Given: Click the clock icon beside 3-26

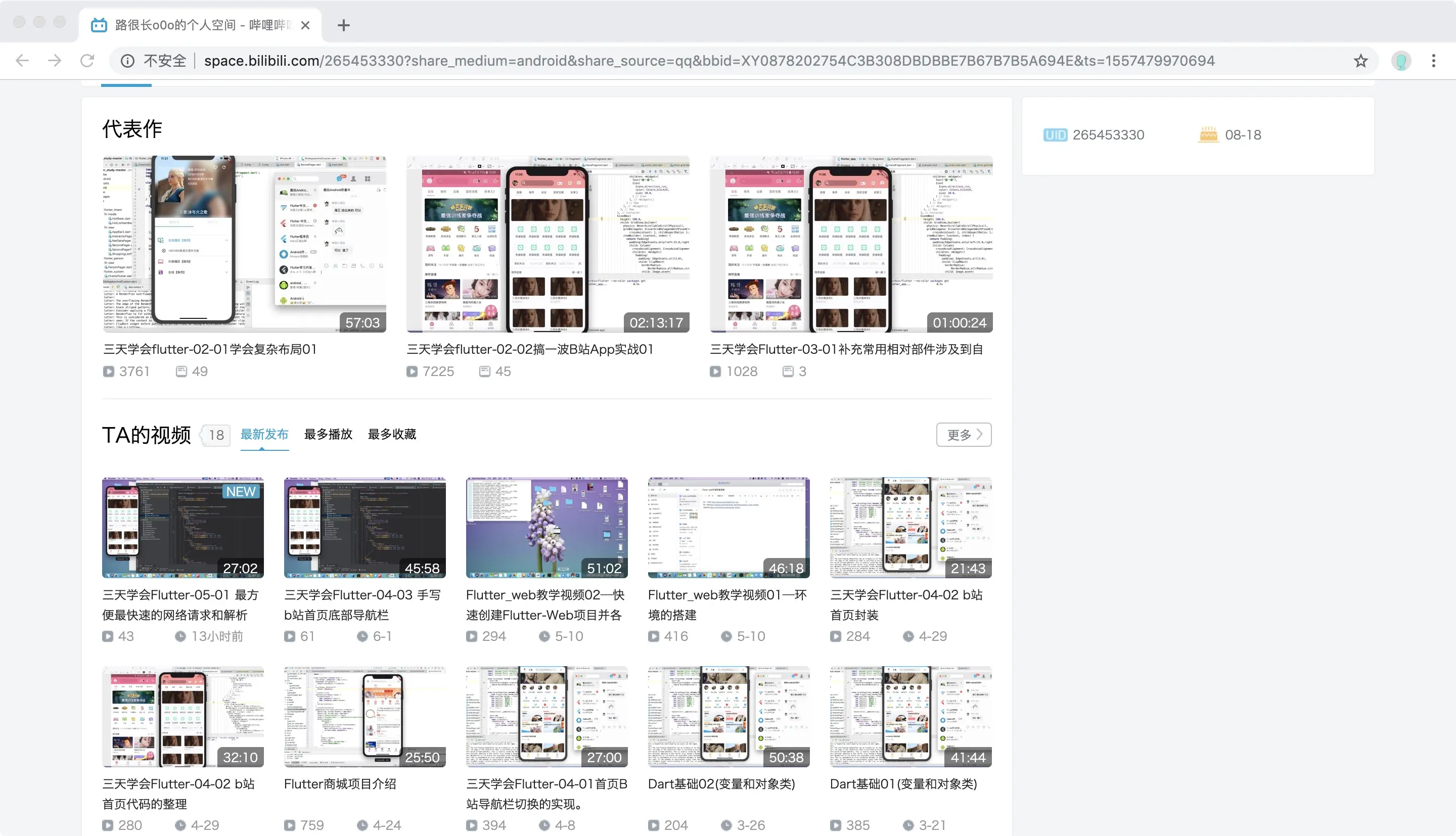Looking at the screenshot, I should coord(726,825).
